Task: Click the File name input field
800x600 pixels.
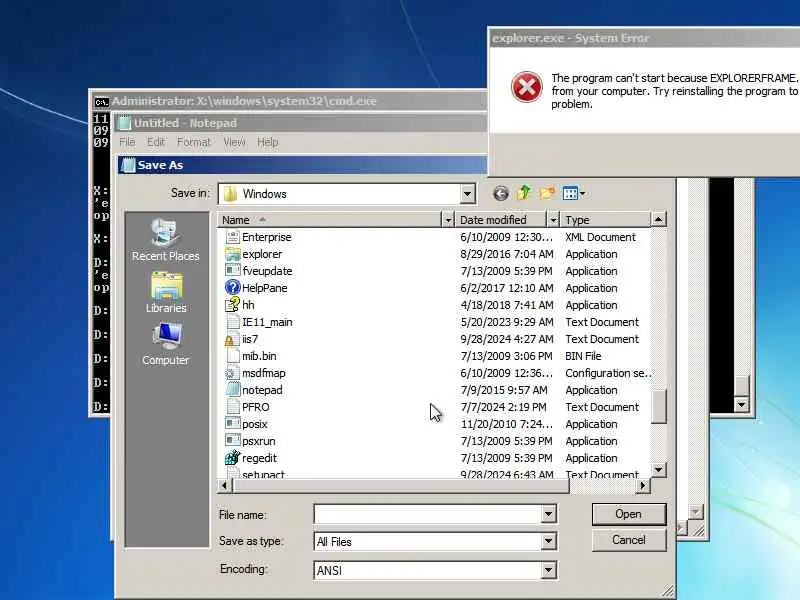Action: (x=428, y=514)
